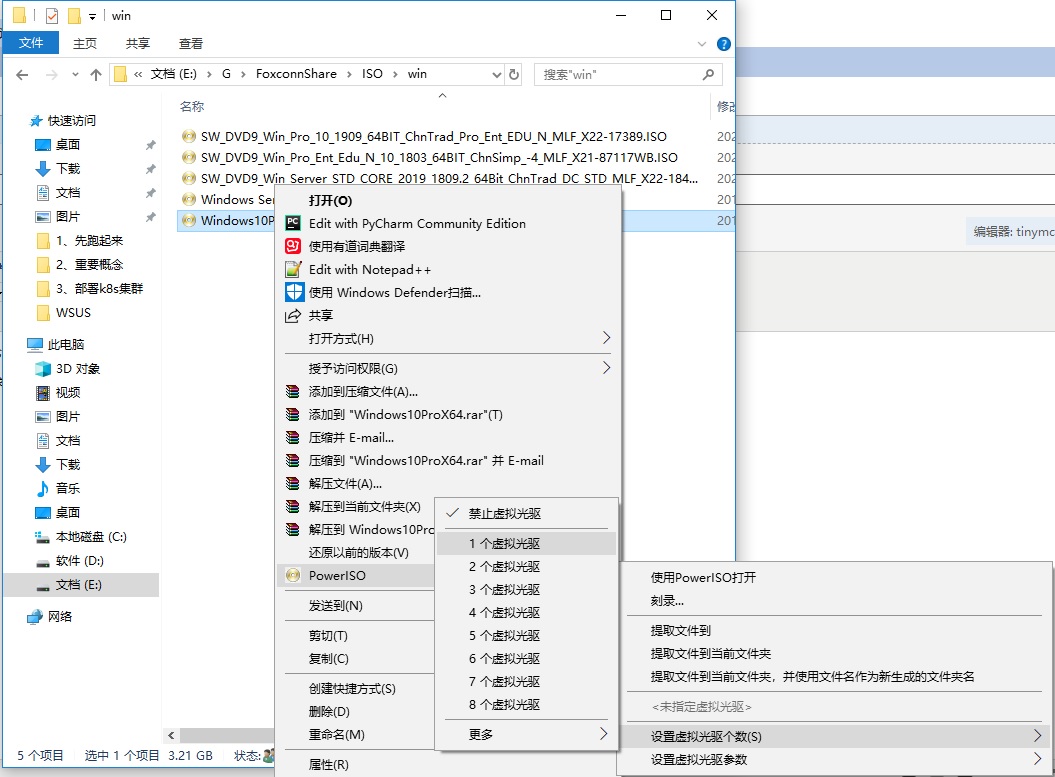Click WinRAR icon for 压缩并 E-mail...
This screenshot has height=777, width=1055.
point(293,437)
